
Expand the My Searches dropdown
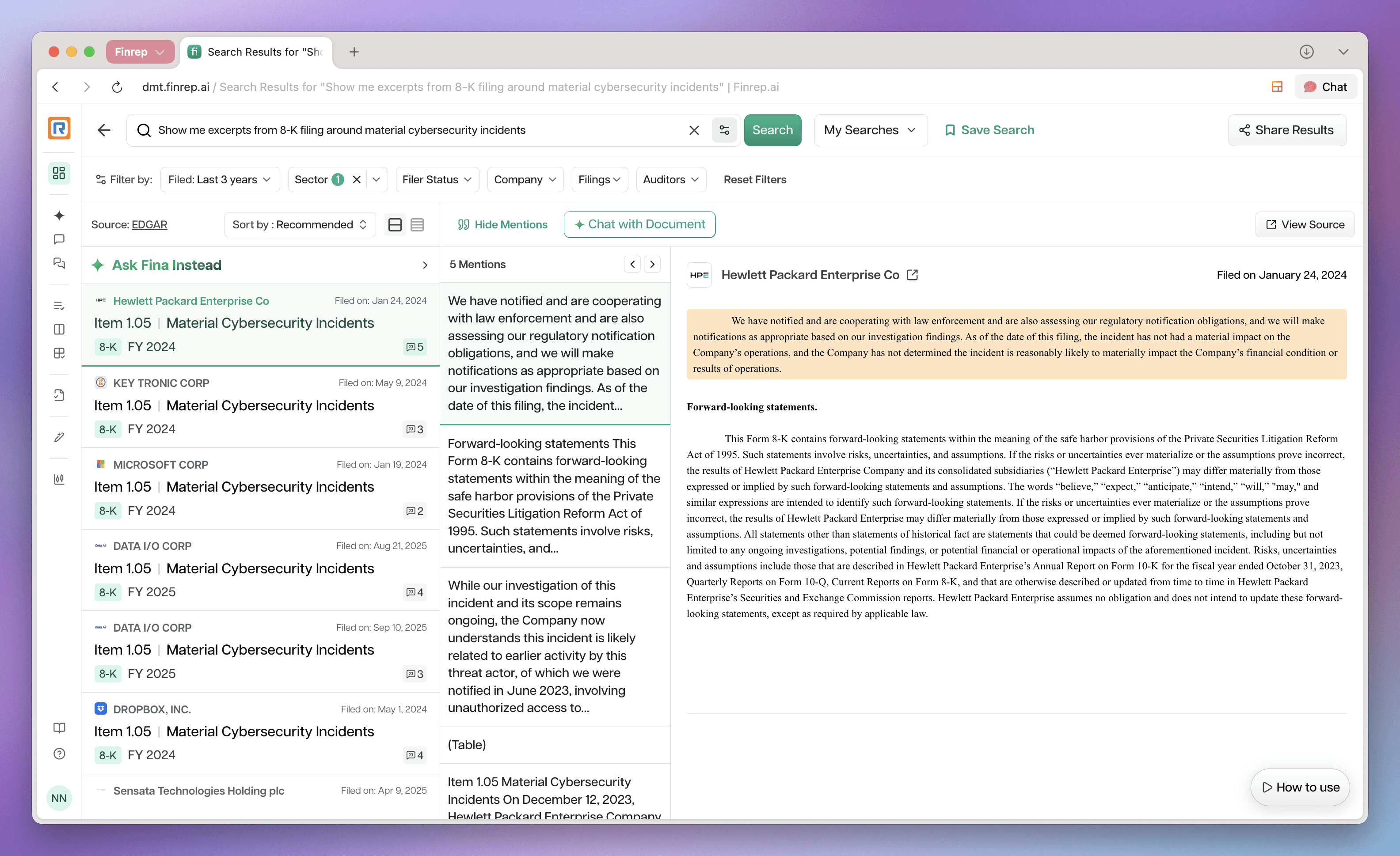[x=870, y=130]
